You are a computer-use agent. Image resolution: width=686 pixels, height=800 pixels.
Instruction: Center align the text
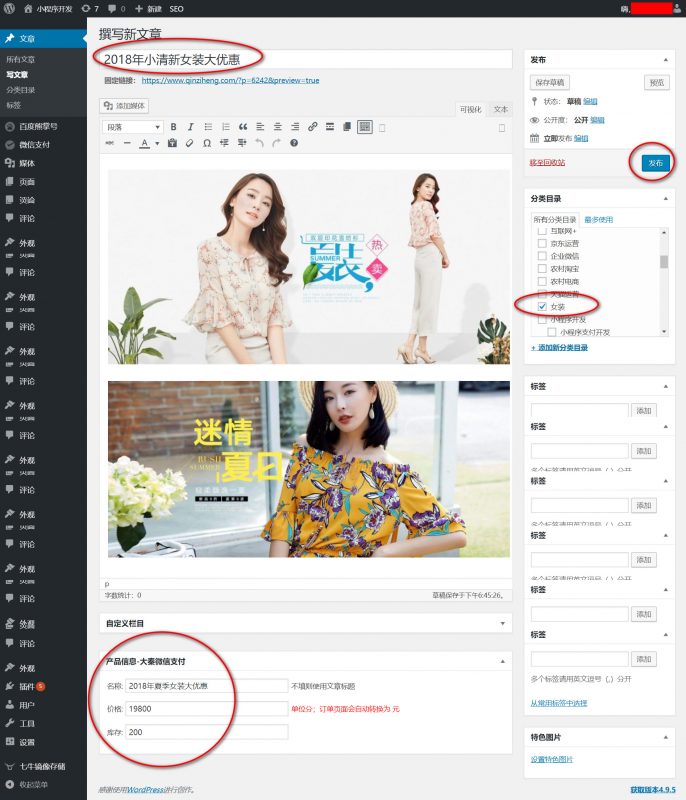click(x=277, y=127)
